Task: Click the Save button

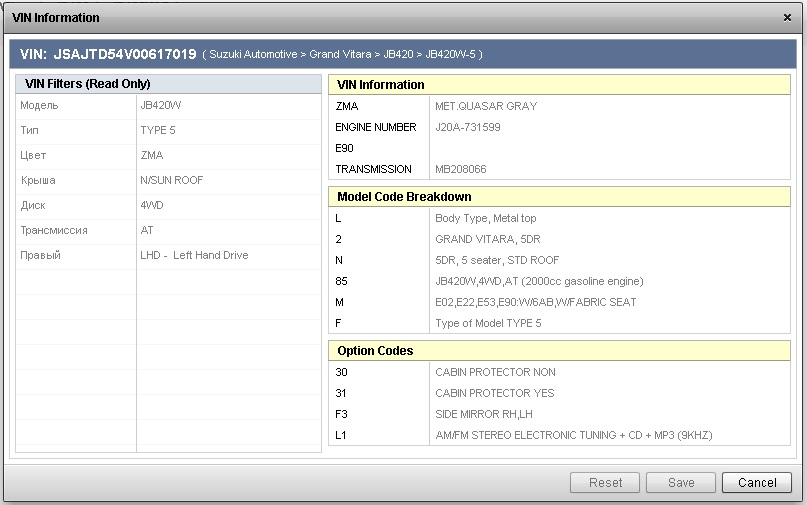Action: click(x=681, y=483)
